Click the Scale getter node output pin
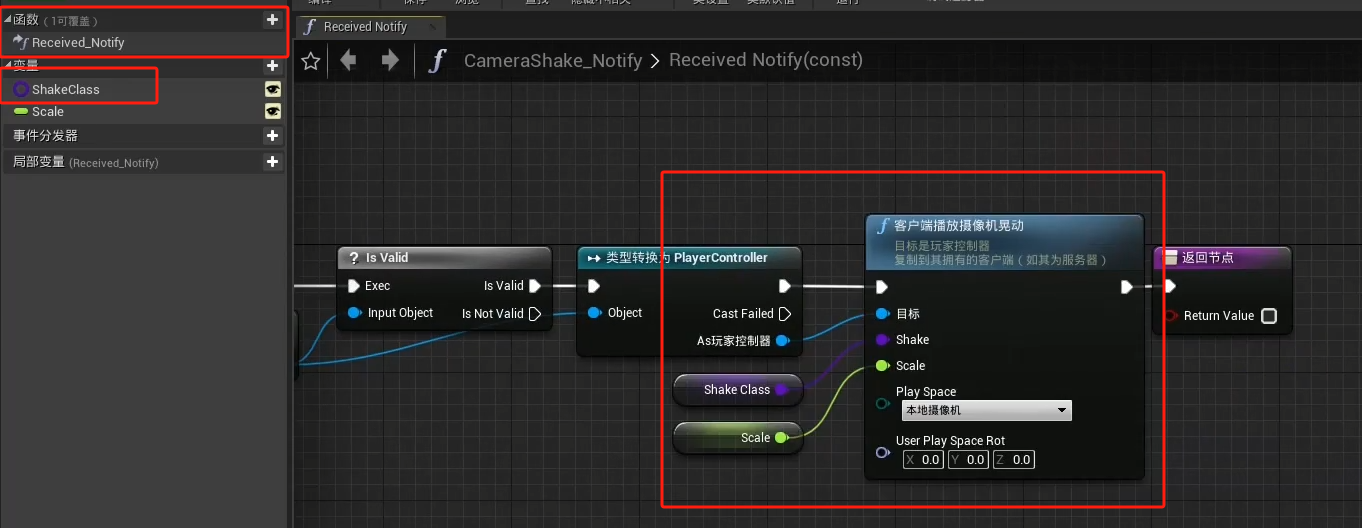The height and width of the screenshot is (528, 1362). tap(781, 438)
